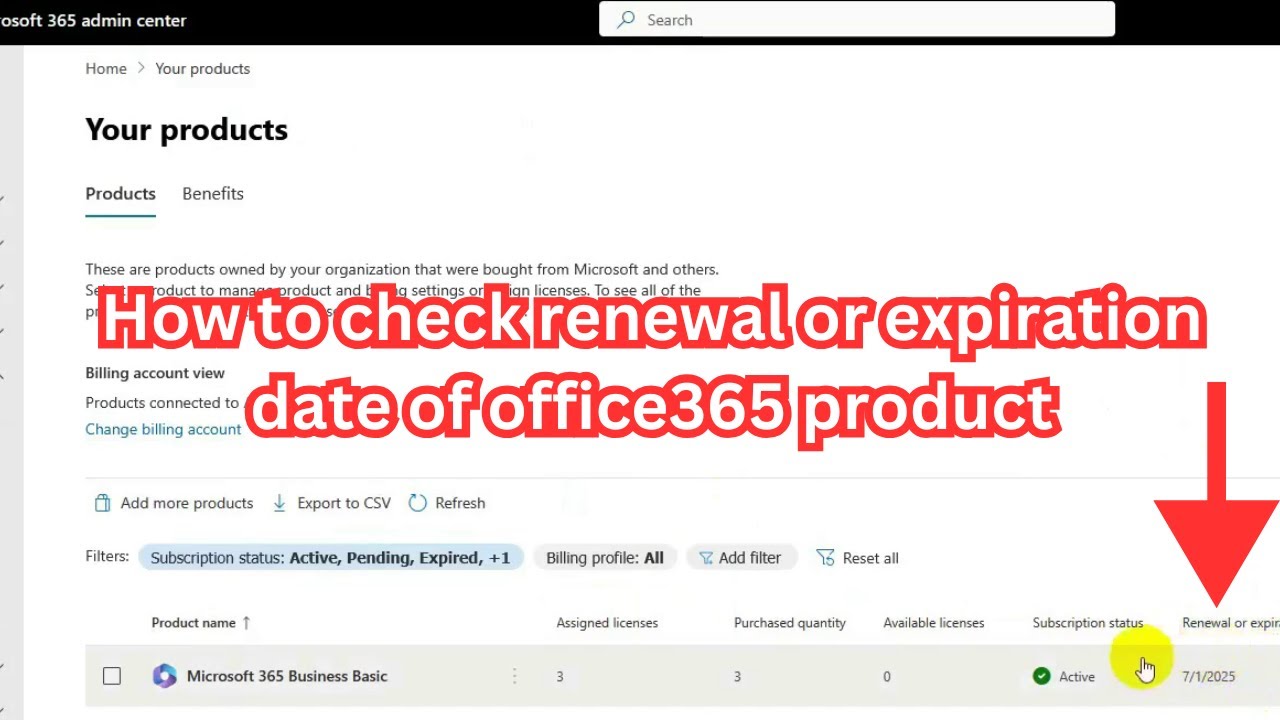1280x720 pixels.
Task: Click the Microsoft 365 Business Basic product icon
Action: [164, 676]
